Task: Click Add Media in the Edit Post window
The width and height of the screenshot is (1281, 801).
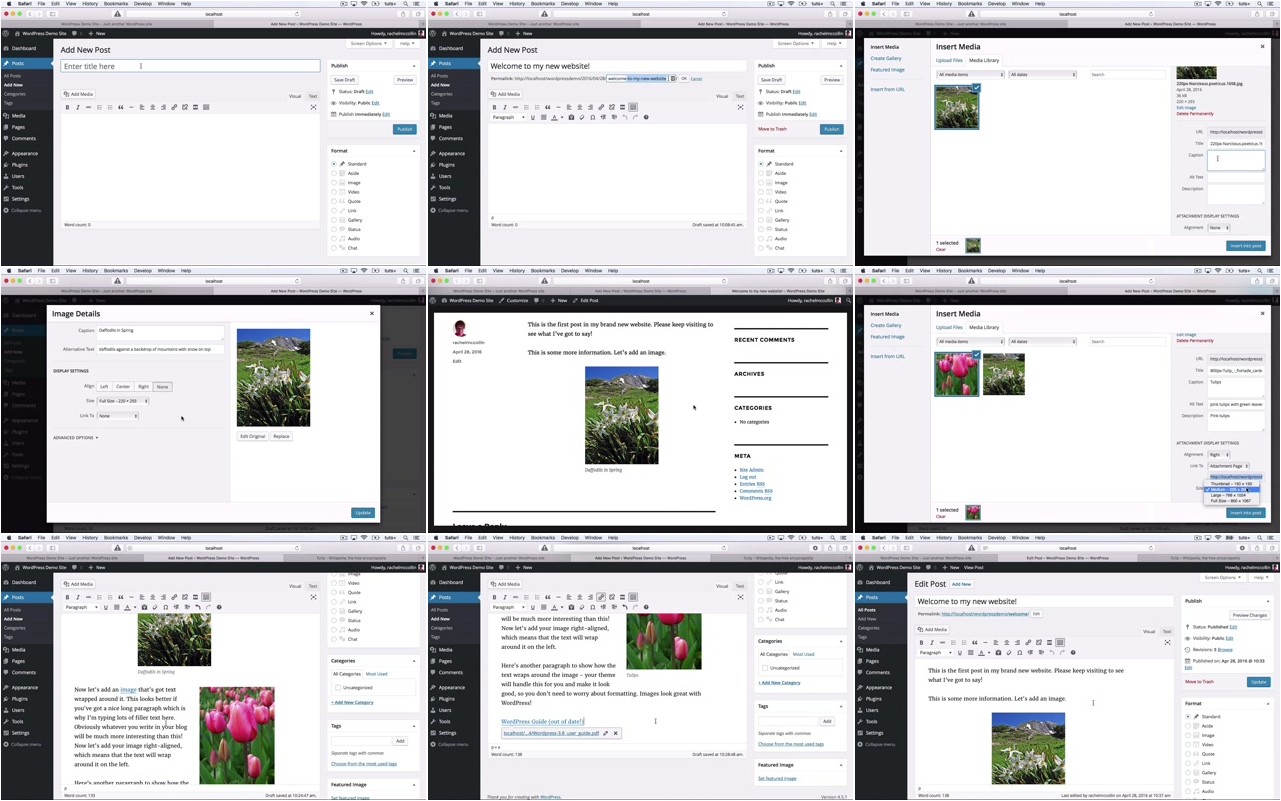Action: [935, 630]
